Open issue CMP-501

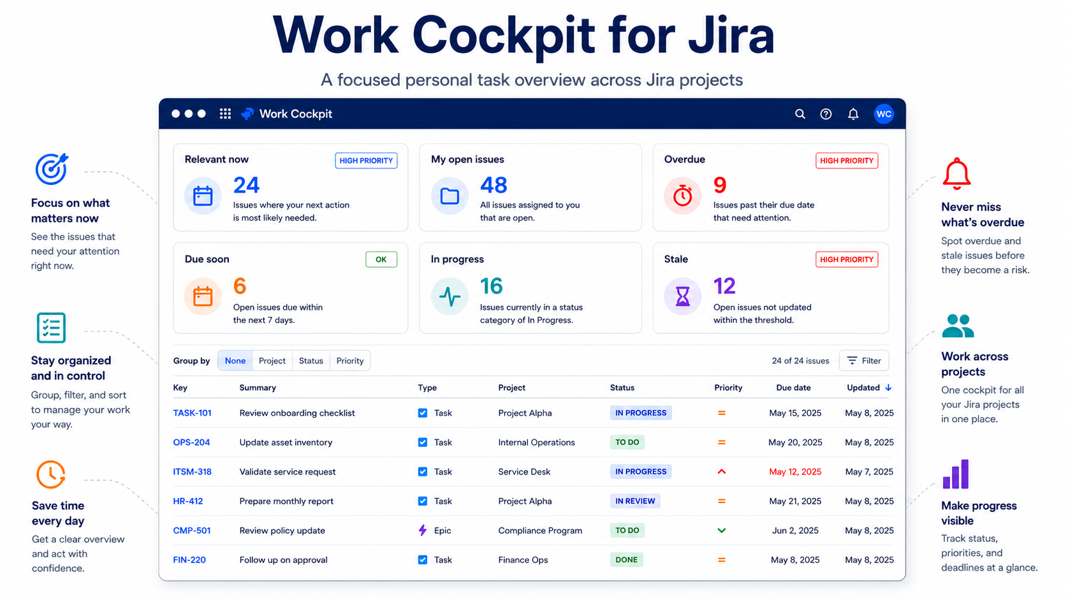(x=192, y=530)
